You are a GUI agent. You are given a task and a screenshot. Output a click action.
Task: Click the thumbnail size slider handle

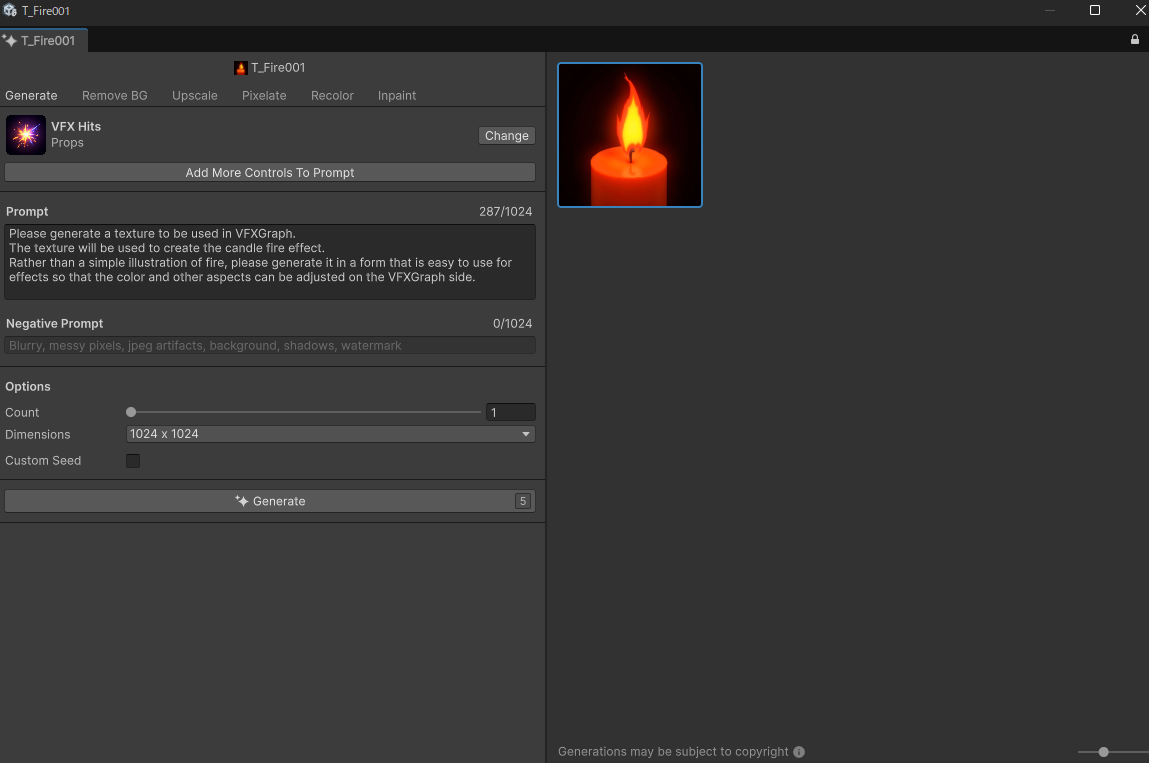1104,752
